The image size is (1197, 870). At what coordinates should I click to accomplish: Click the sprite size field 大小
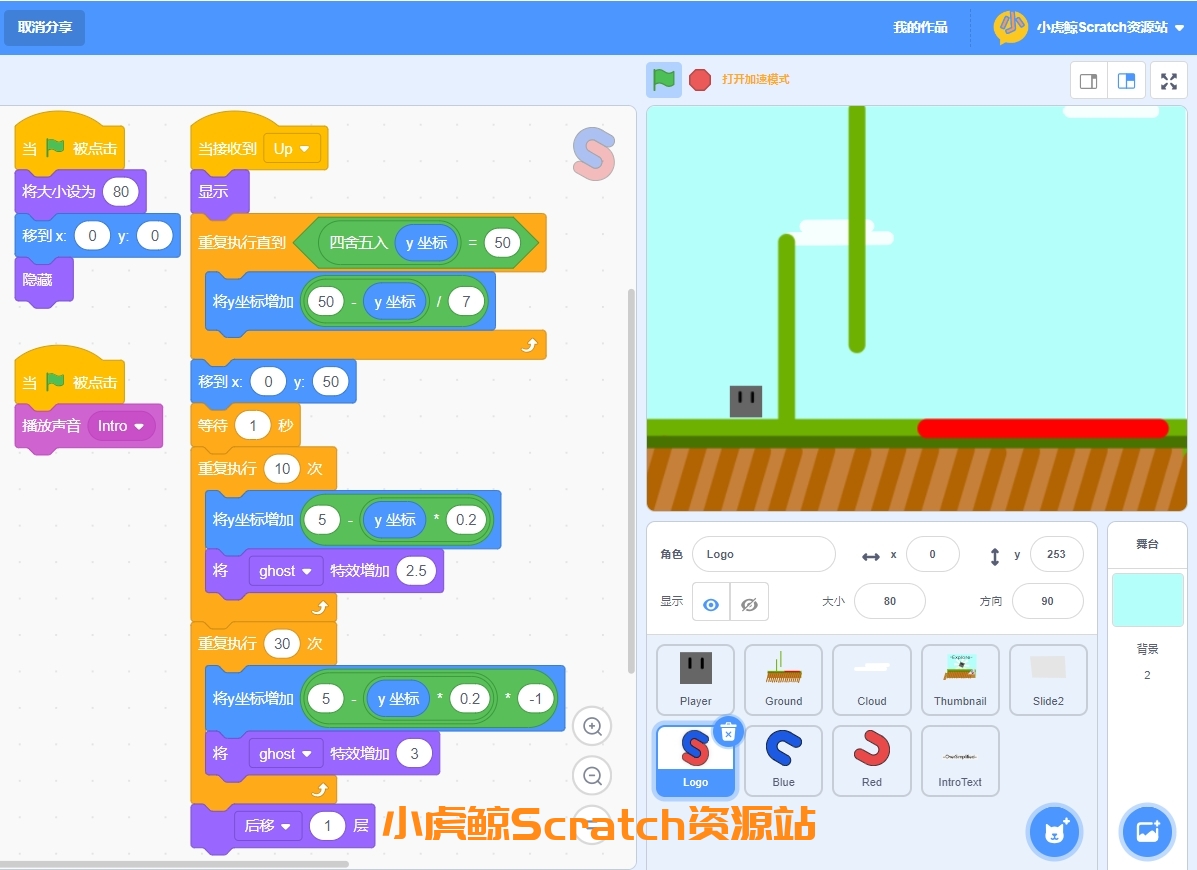[889, 601]
